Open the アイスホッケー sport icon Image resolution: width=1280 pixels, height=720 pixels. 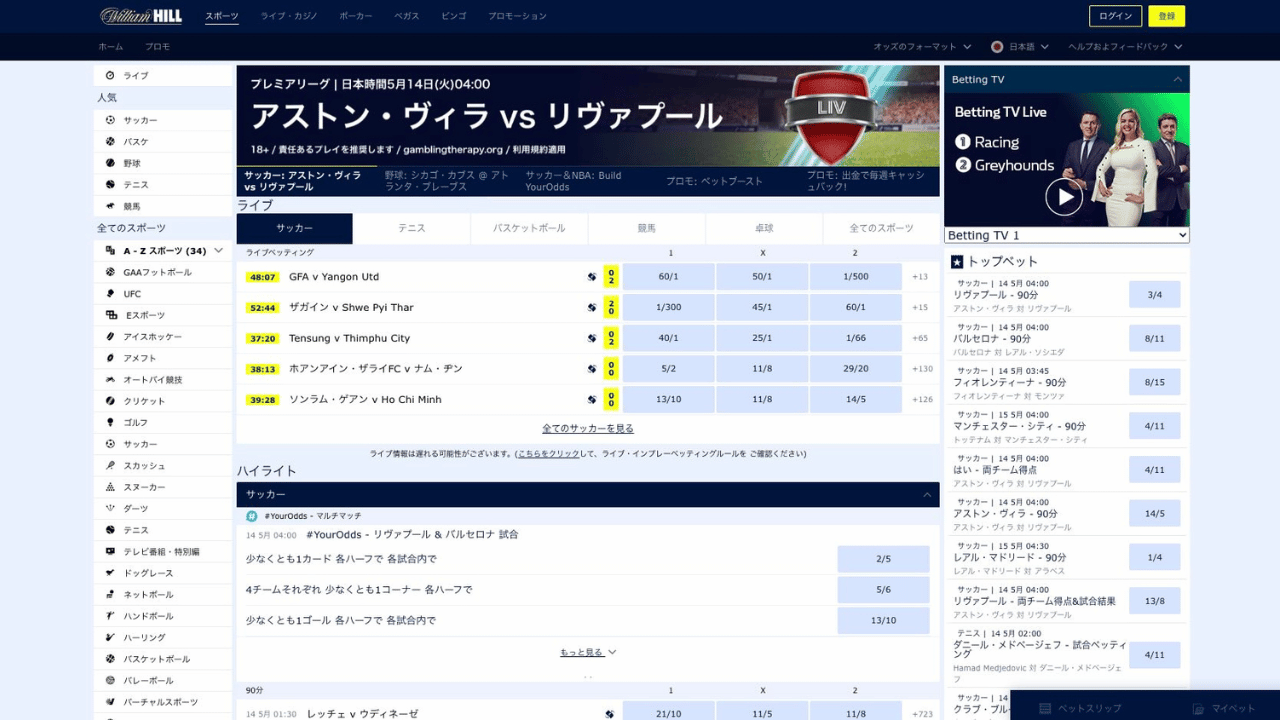click(111, 337)
